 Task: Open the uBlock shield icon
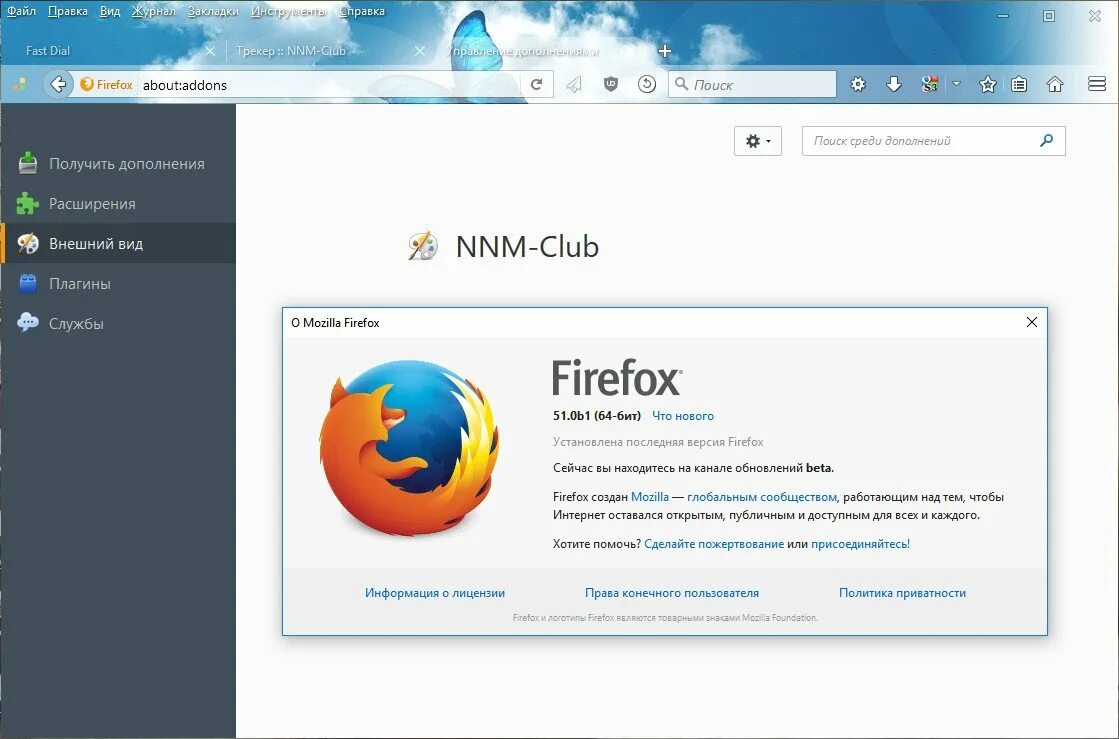point(611,84)
